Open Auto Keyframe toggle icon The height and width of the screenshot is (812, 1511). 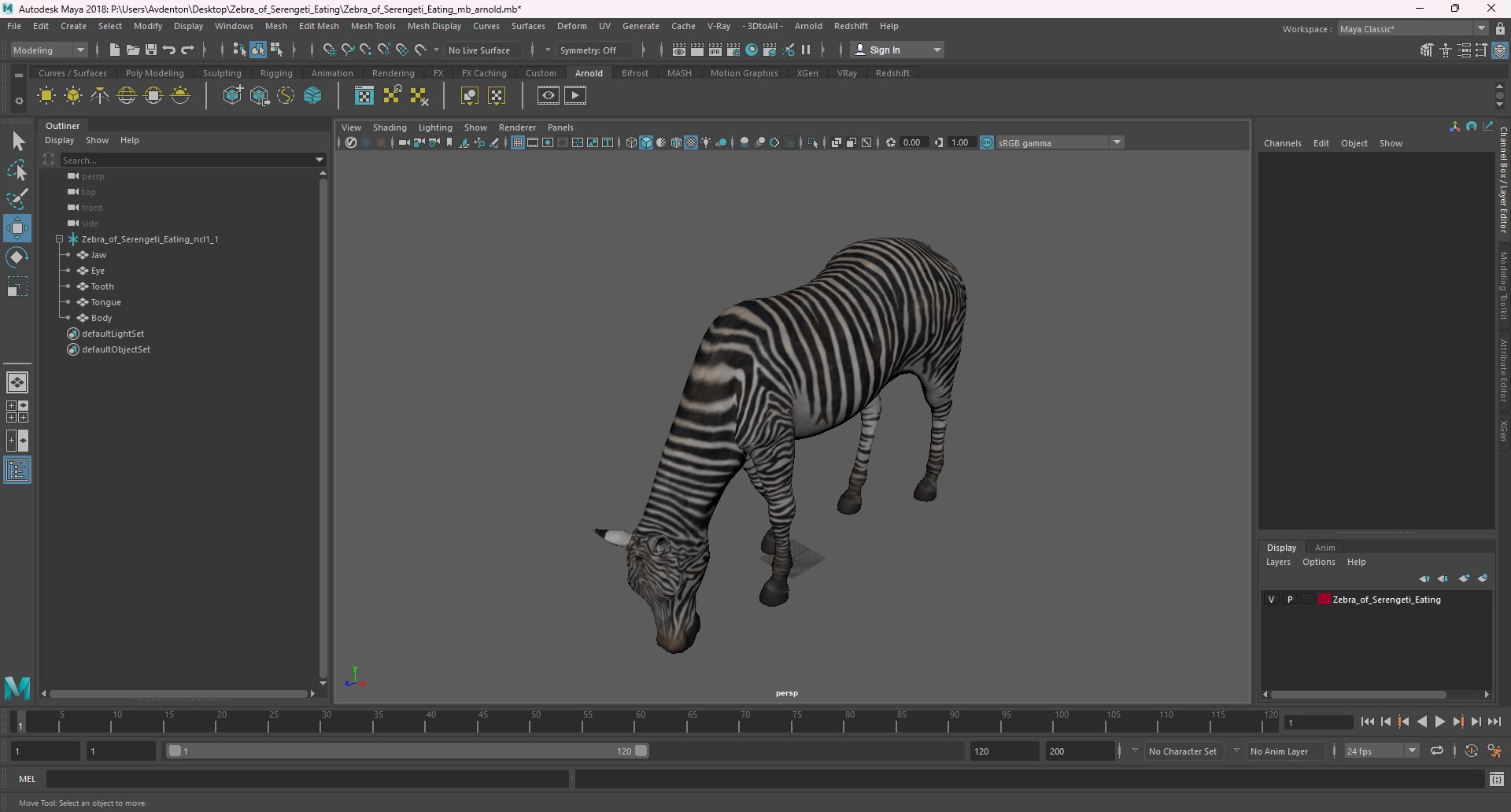click(1472, 751)
